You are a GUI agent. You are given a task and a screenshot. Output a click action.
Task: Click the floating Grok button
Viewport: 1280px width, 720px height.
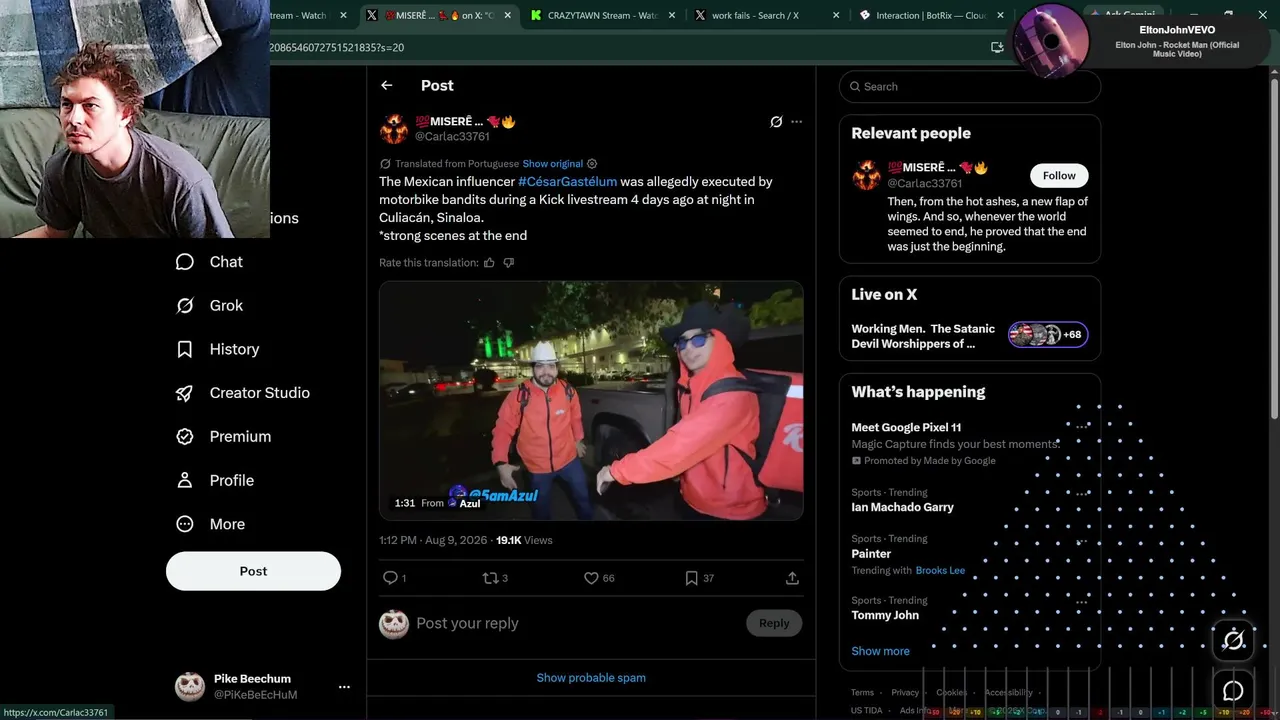(x=1233, y=640)
